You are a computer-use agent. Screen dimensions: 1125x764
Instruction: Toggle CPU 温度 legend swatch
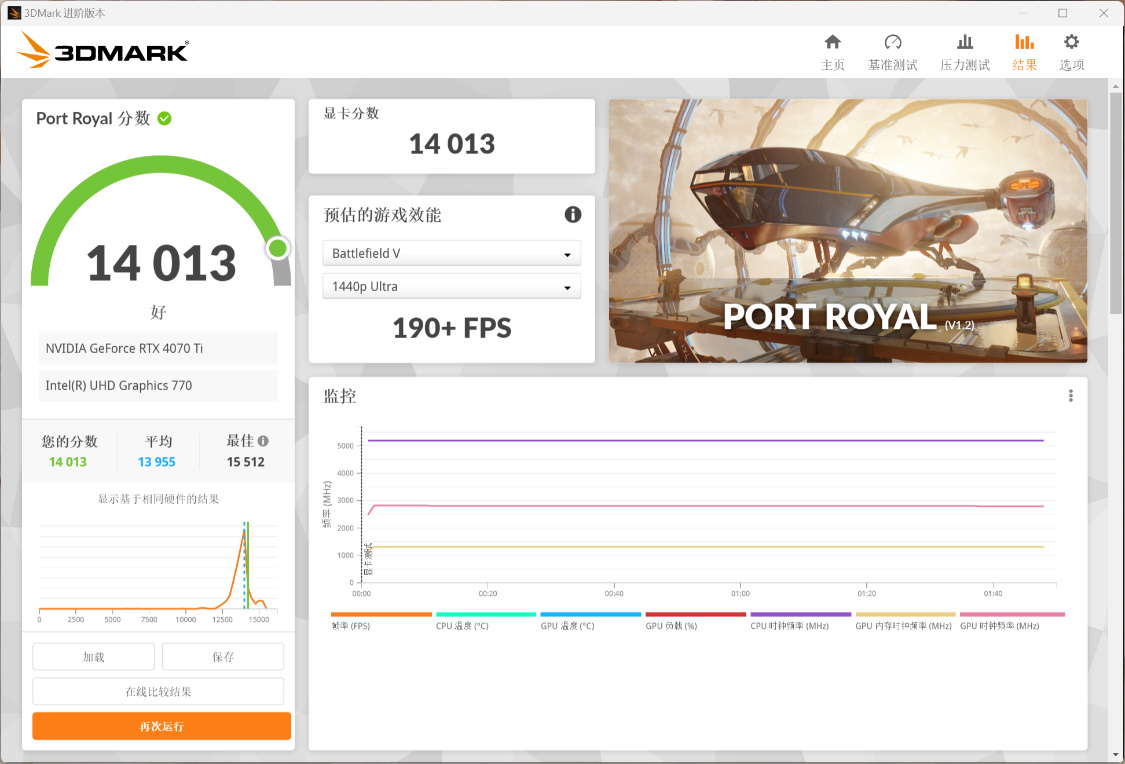486,615
